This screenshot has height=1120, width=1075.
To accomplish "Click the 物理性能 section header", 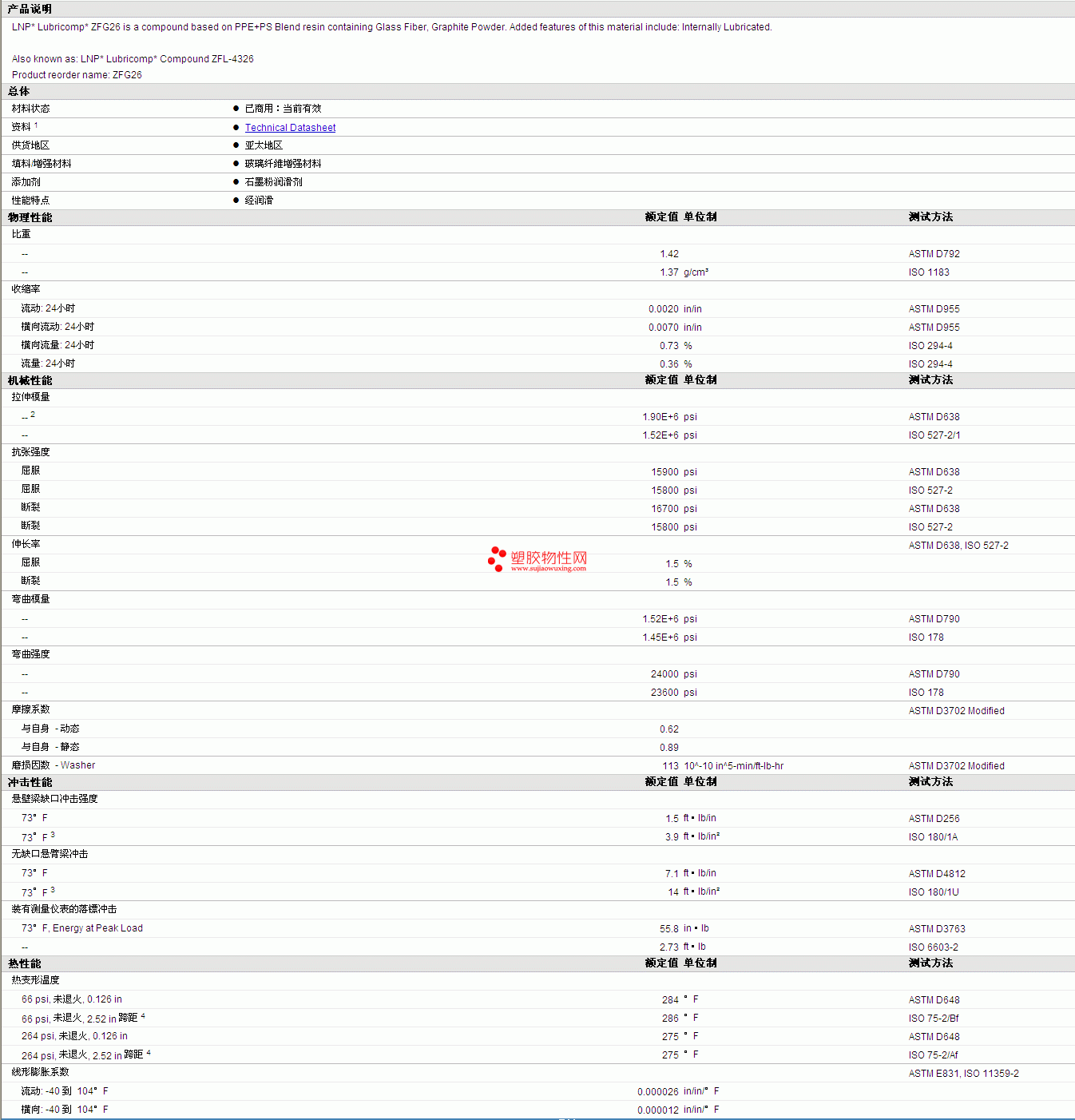I will (x=30, y=217).
